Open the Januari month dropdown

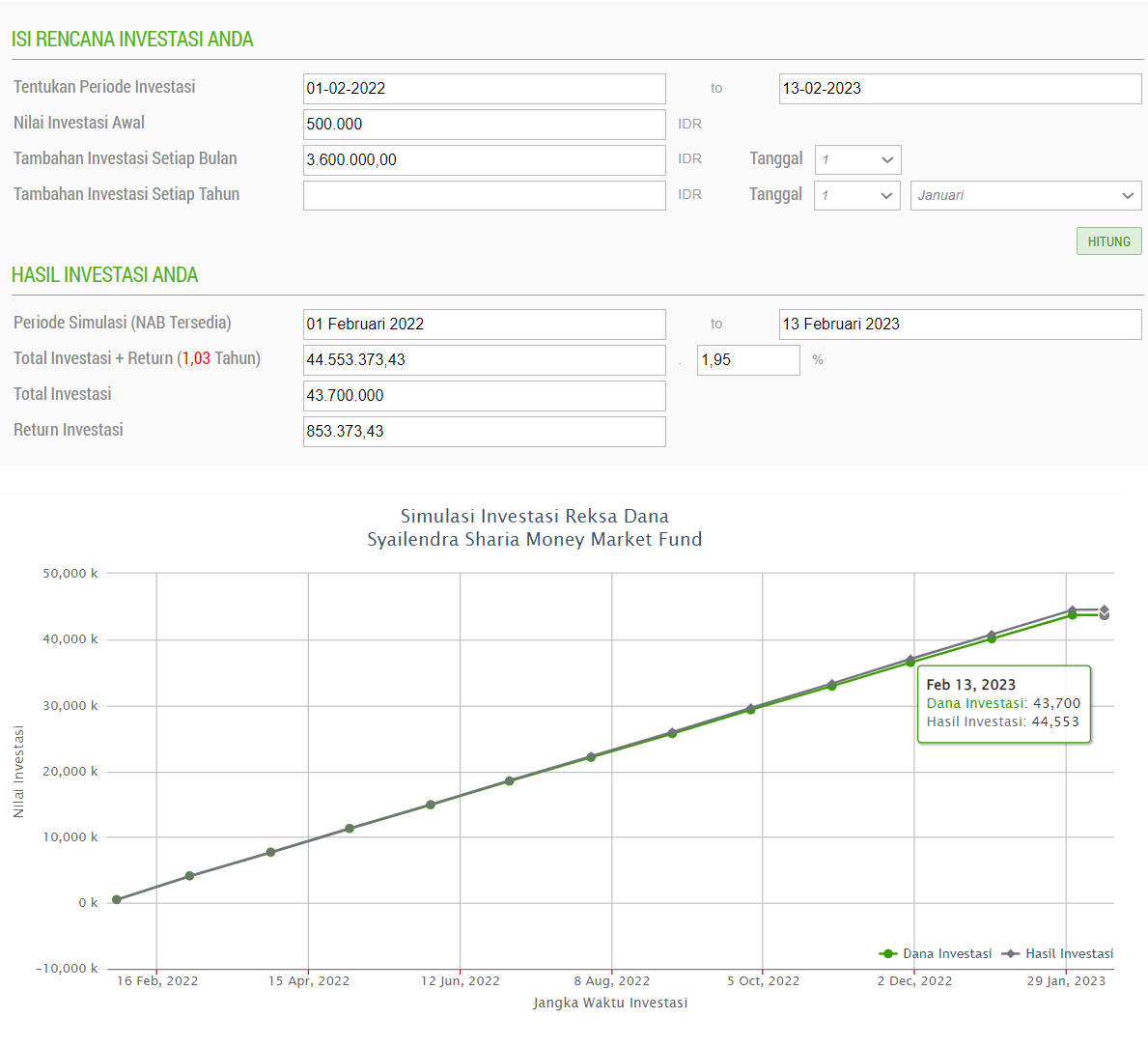(1025, 195)
